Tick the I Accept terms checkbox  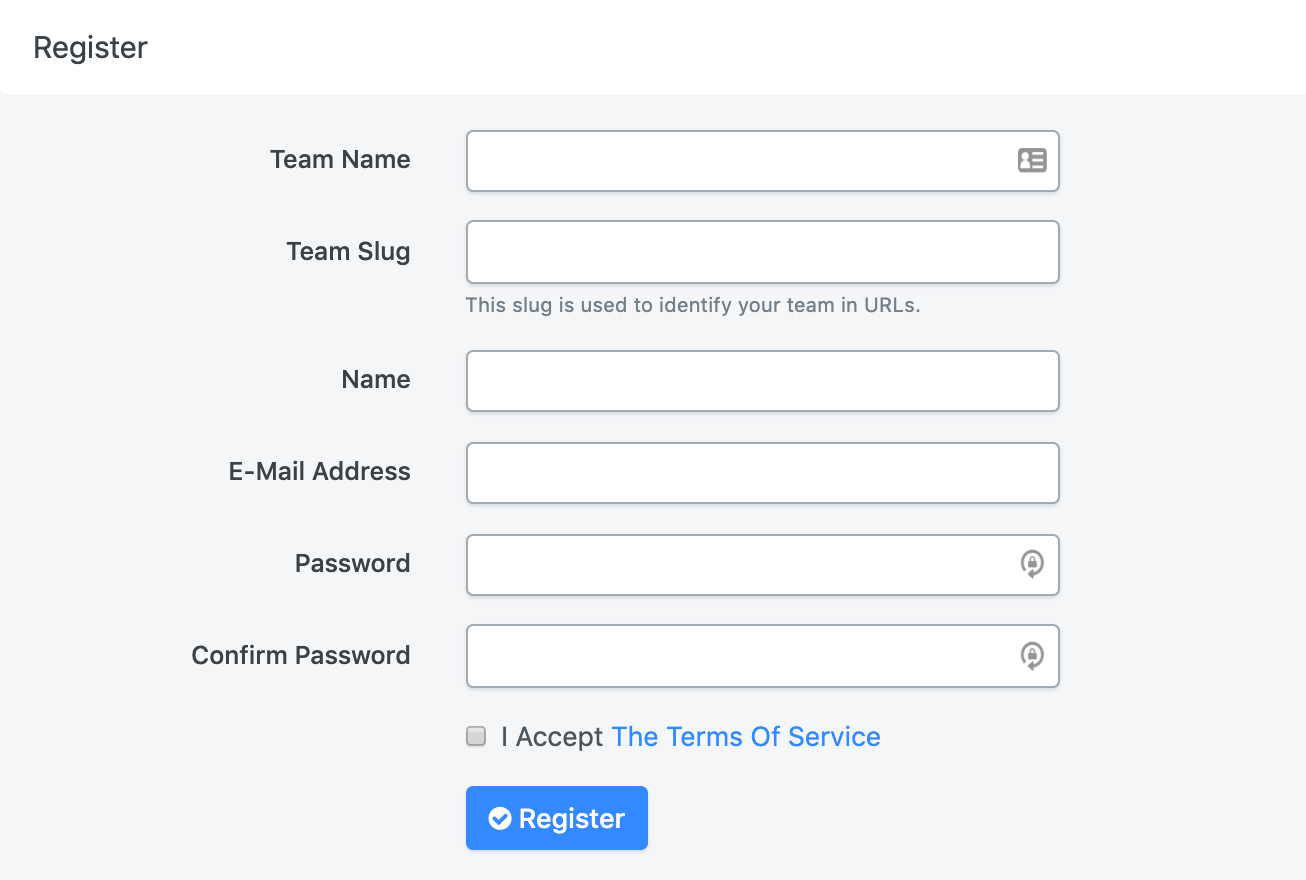point(476,737)
